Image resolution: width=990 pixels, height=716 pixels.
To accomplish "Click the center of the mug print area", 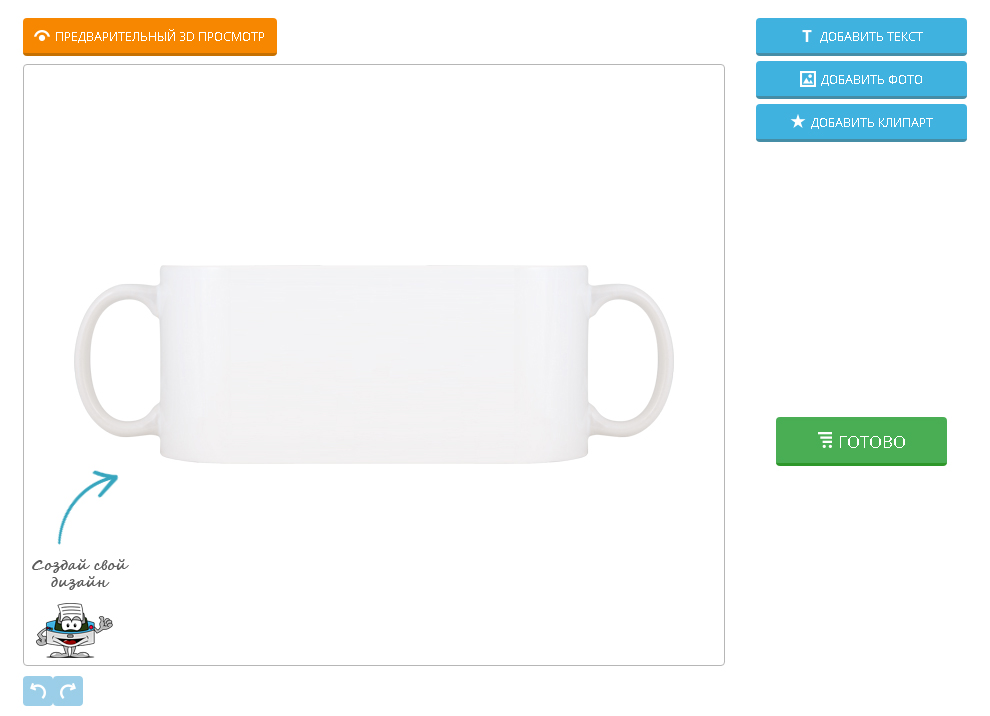I will click(x=373, y=364).
